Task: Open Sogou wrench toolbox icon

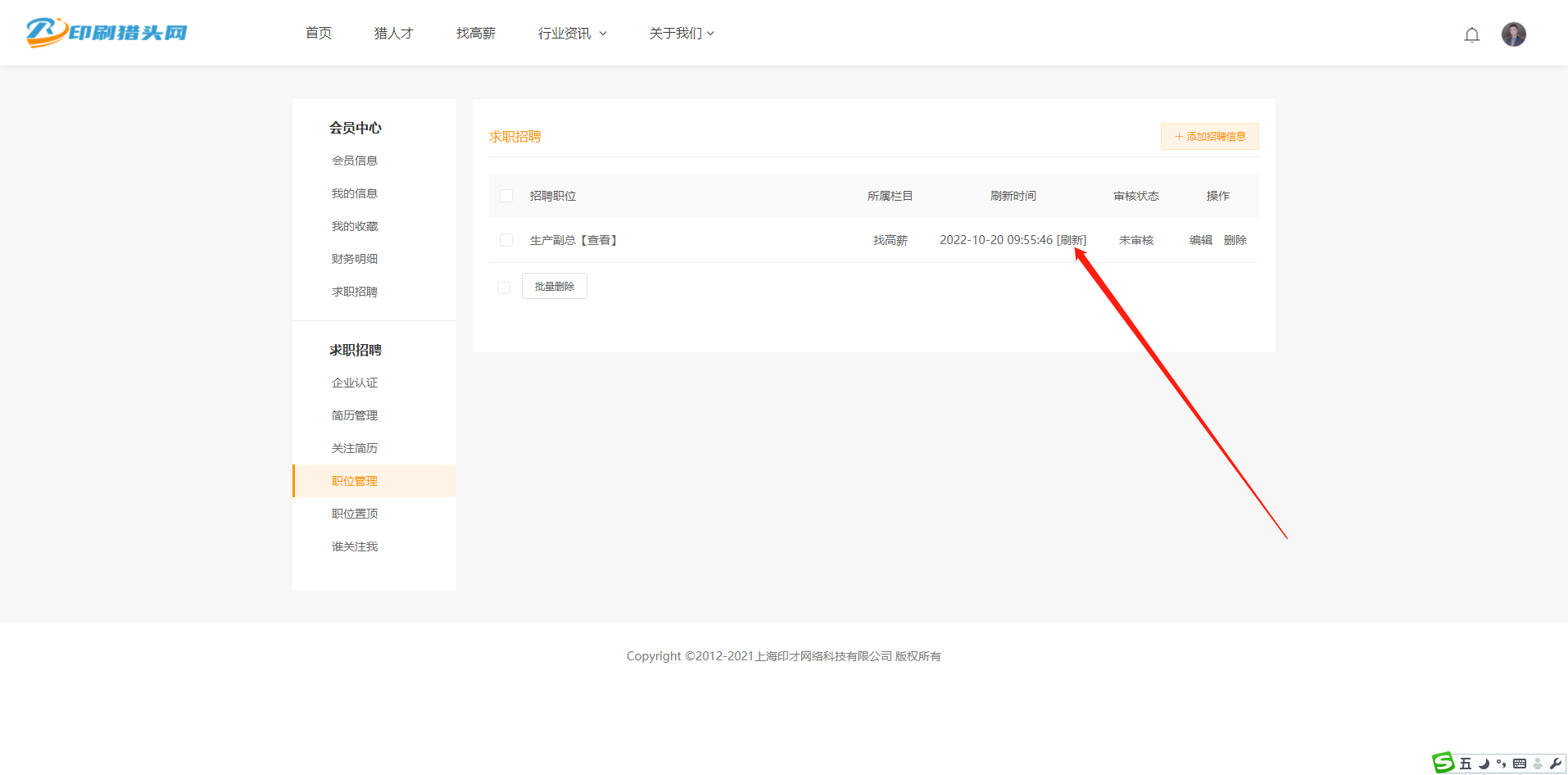Action: click(1556, 764)
